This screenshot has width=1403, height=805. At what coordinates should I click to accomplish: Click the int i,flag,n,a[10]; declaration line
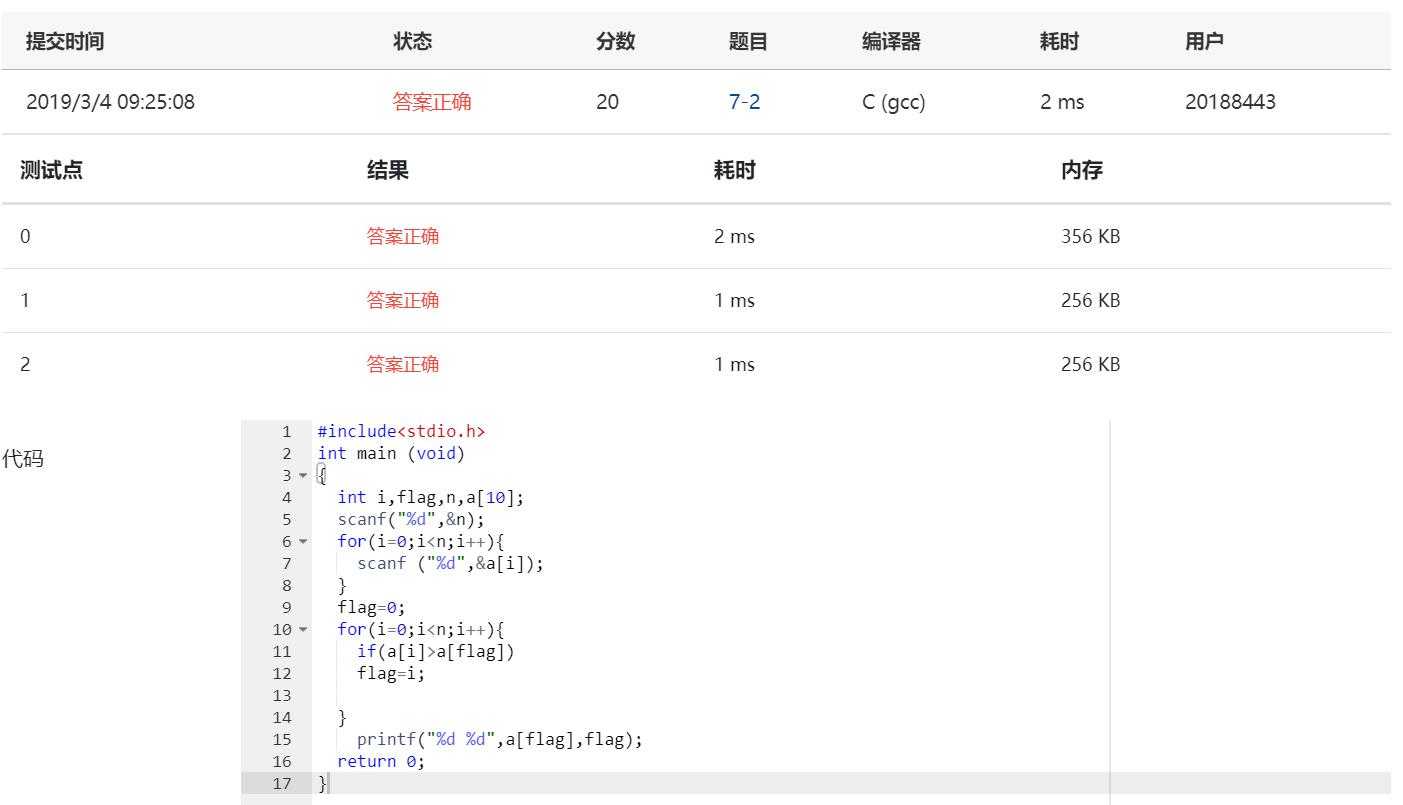(x=430, y=497)
